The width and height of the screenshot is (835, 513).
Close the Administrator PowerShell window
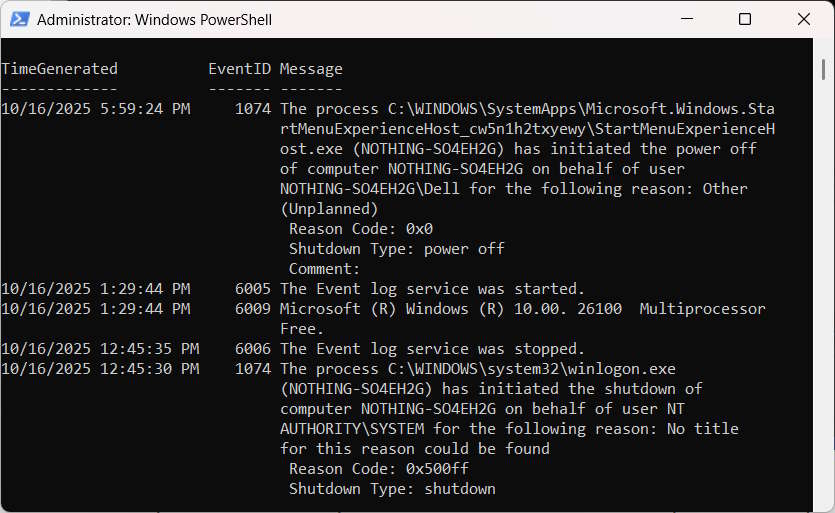click(804, 19)
